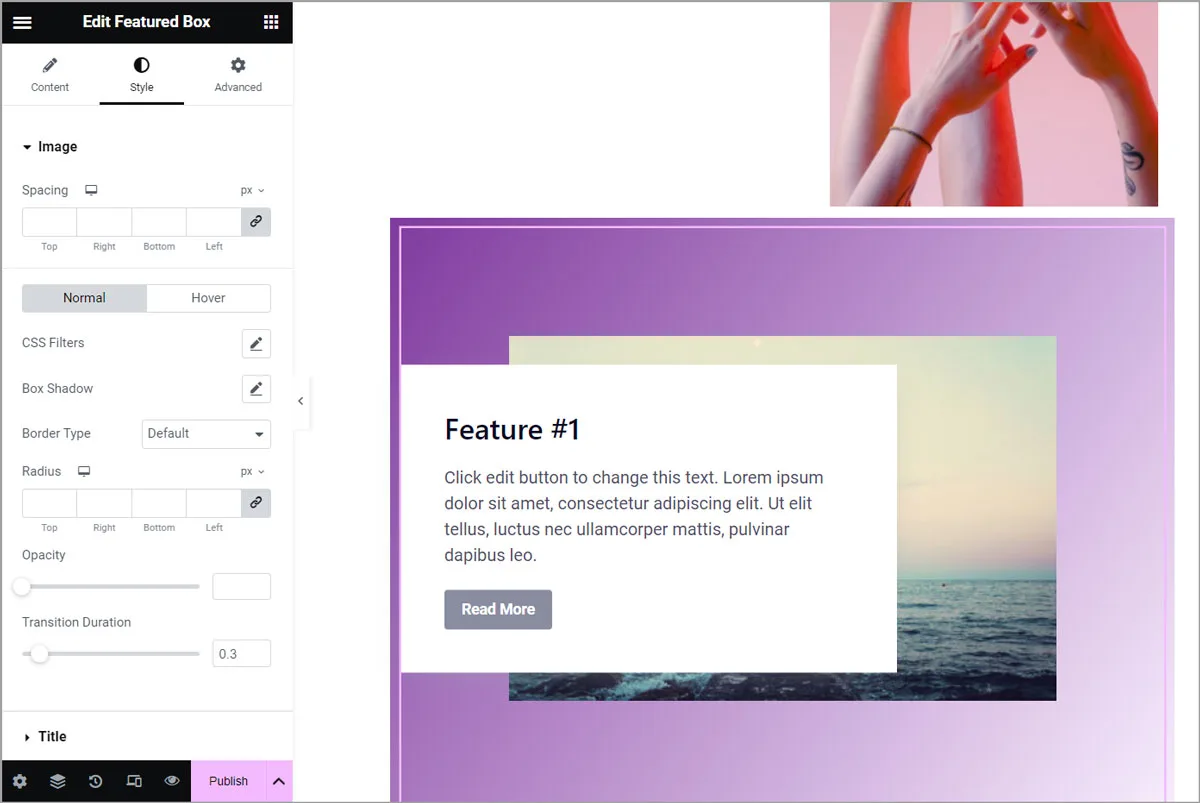This screenshot has width=1200, height=803.
Task: Click the Radius Top input field
Action: click(49, 503)
